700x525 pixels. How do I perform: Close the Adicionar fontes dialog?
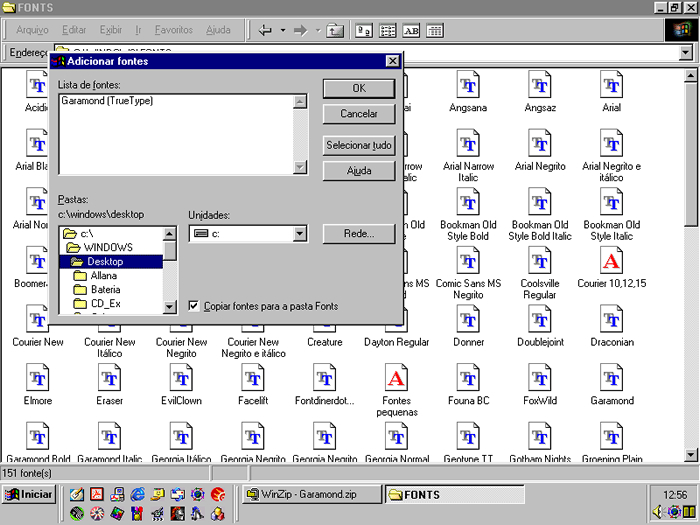click(x=392, y=61)
